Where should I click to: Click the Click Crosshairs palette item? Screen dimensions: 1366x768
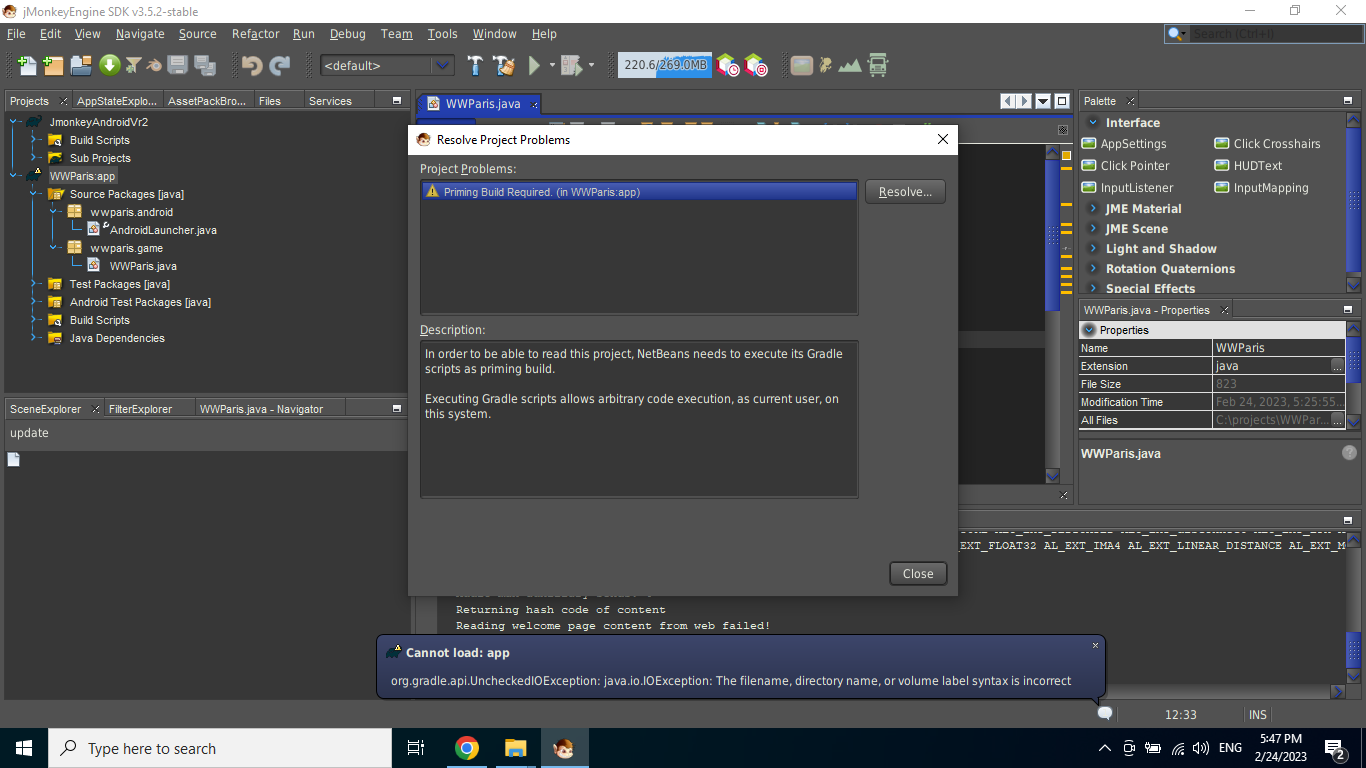click(x=1267, y=144)
